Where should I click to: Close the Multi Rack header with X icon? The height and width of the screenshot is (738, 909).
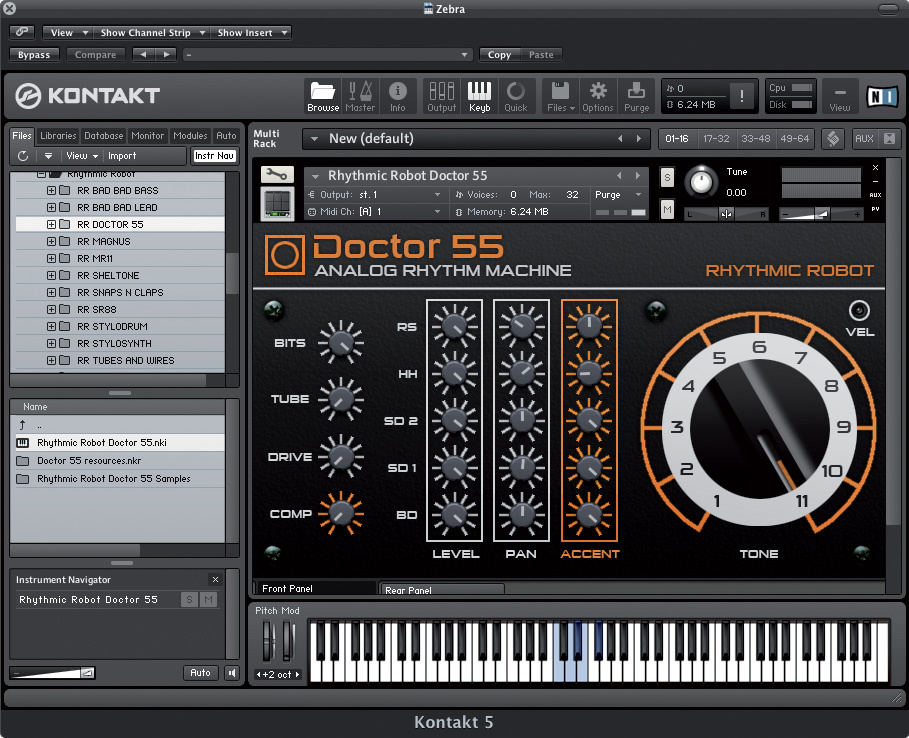(x=889, y=139)
